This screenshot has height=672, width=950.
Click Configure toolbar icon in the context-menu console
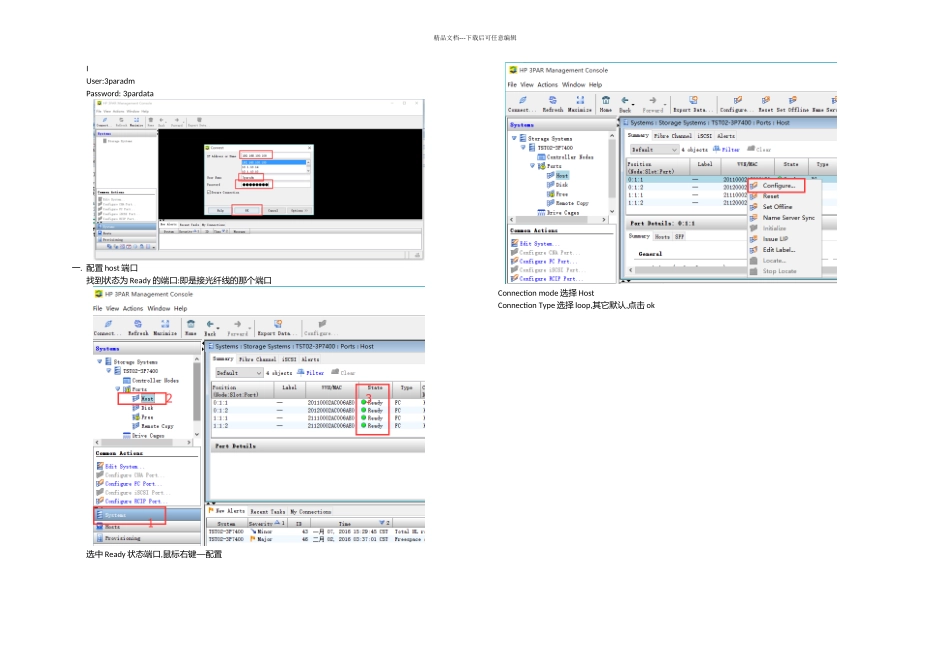point(737,101)
